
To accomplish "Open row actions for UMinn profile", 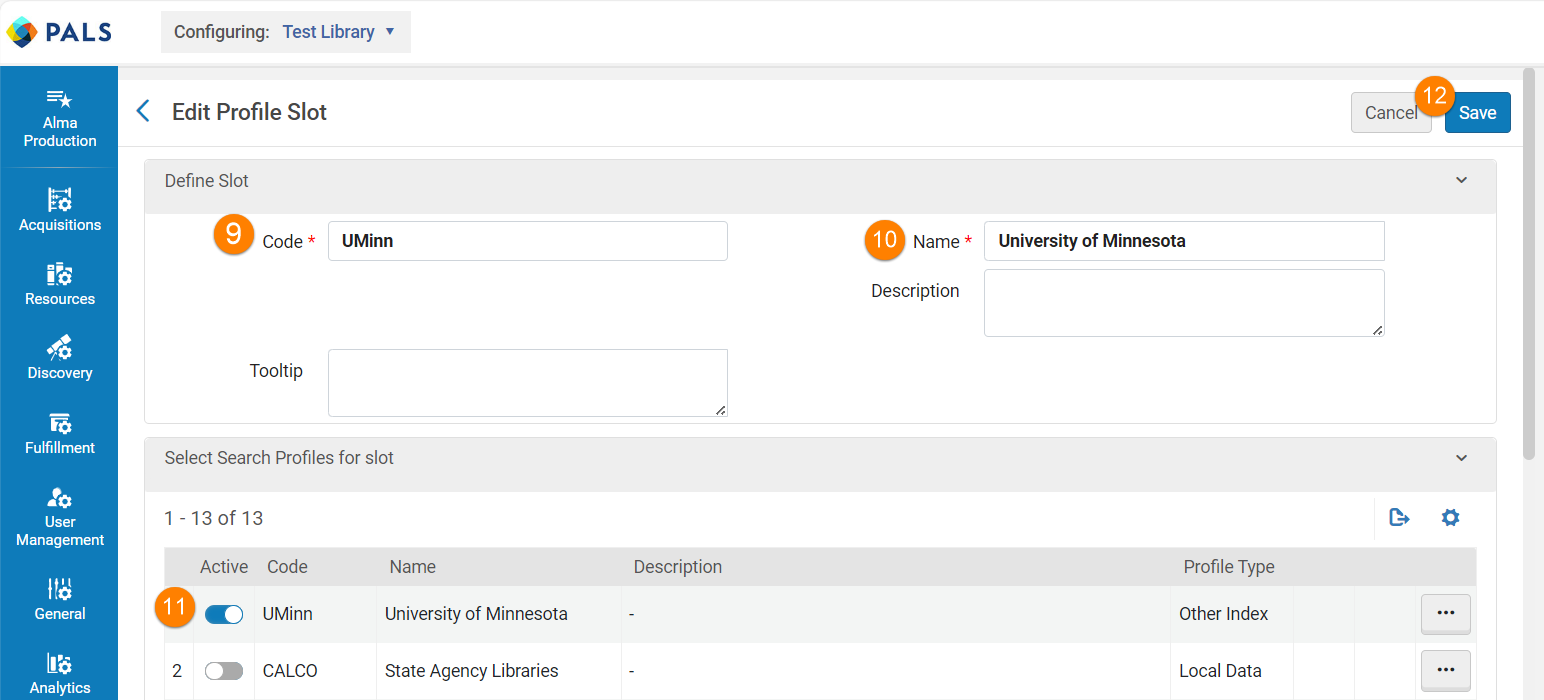I will click(1445, 614).
